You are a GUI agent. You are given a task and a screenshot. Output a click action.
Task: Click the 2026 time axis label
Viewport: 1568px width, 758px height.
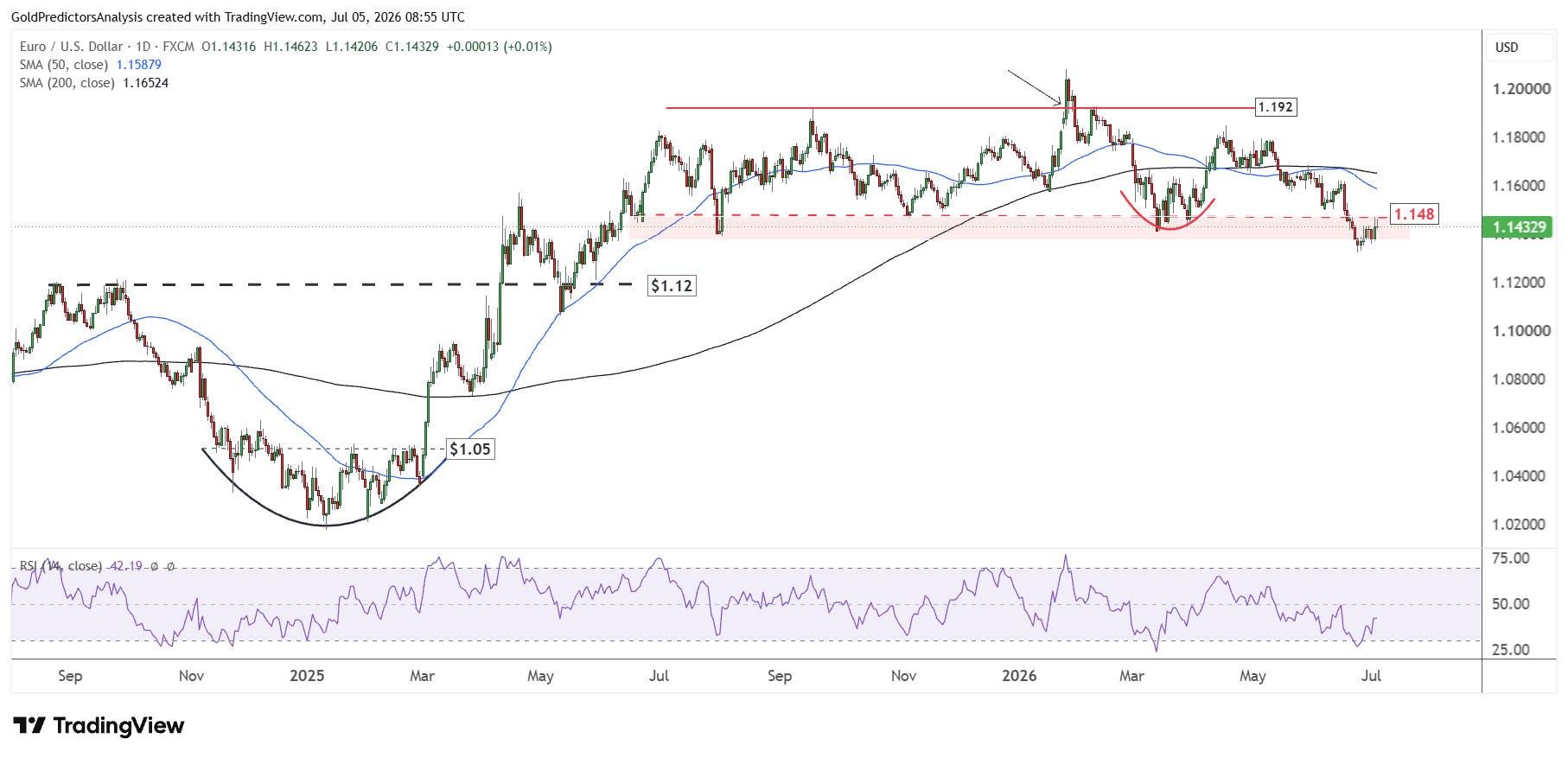[1019, 676]
